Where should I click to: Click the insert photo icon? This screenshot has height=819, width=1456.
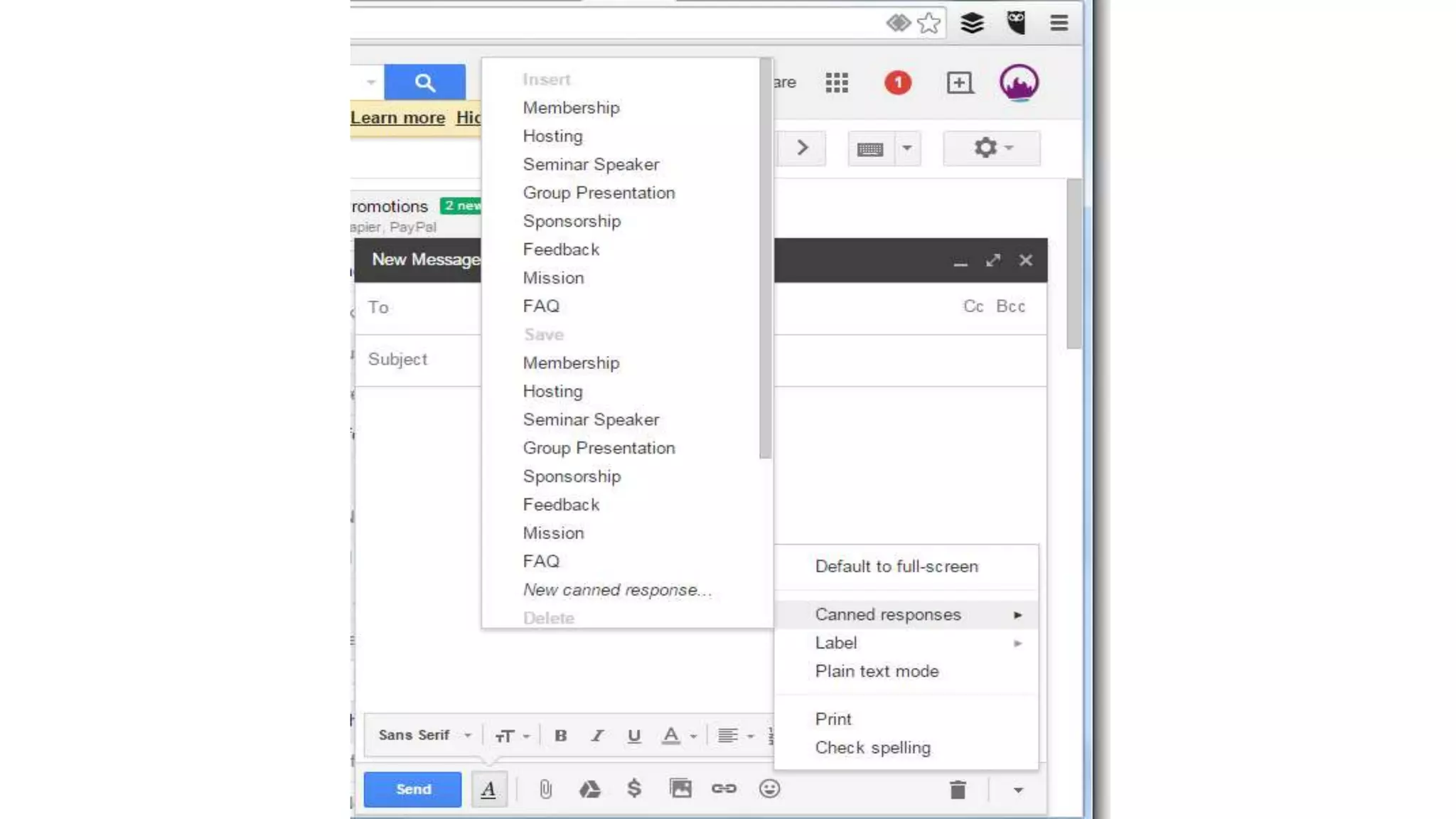(680, 788)
